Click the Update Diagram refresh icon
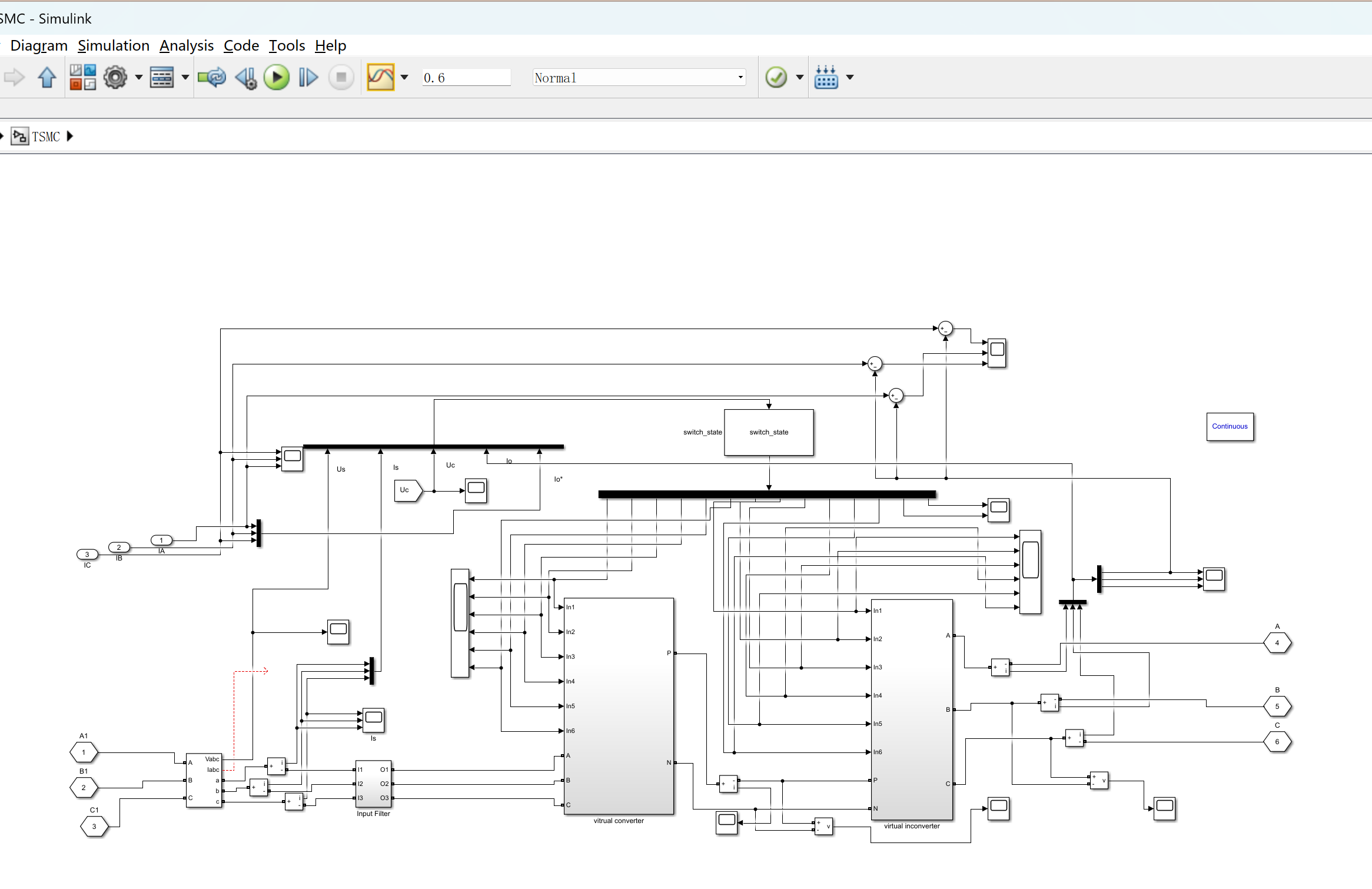Screen dimensions: 1372x889 click(212, 77)
